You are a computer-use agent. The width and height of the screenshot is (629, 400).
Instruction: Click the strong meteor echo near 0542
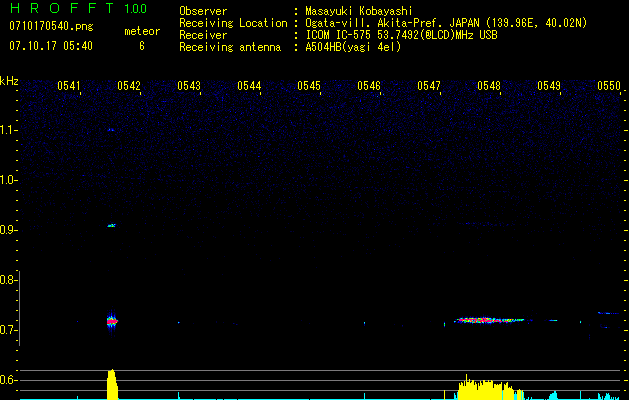[112, 321]
